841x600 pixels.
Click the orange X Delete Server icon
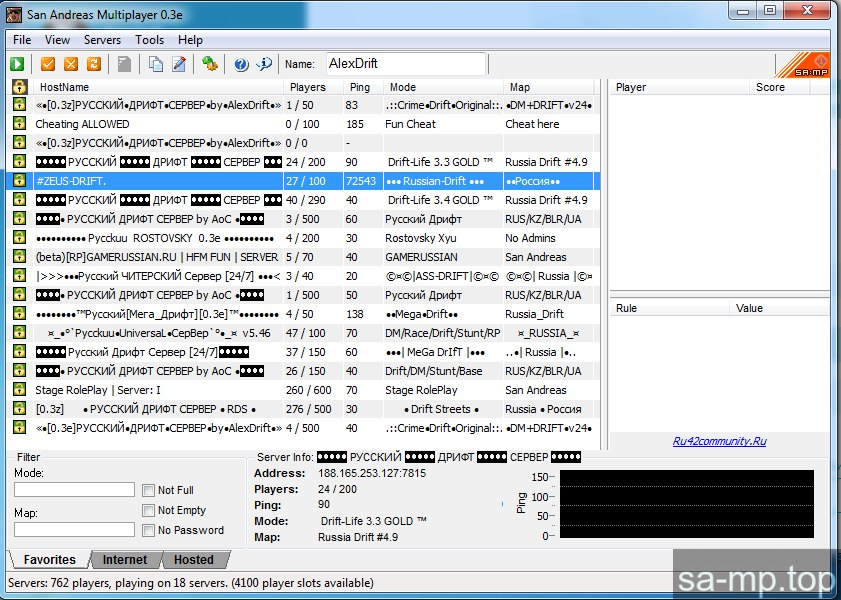71,64
